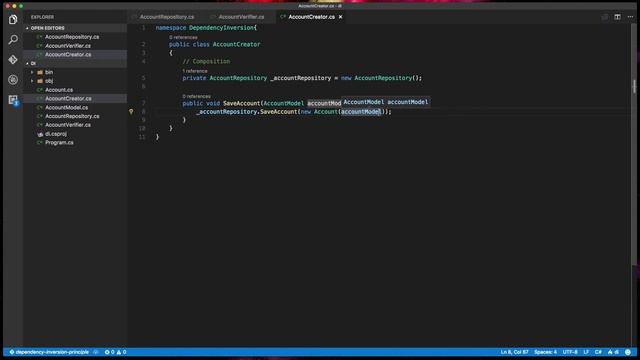
Task: Select AccountCreator.cs under di folder
Action: click(x=68, y=98)
